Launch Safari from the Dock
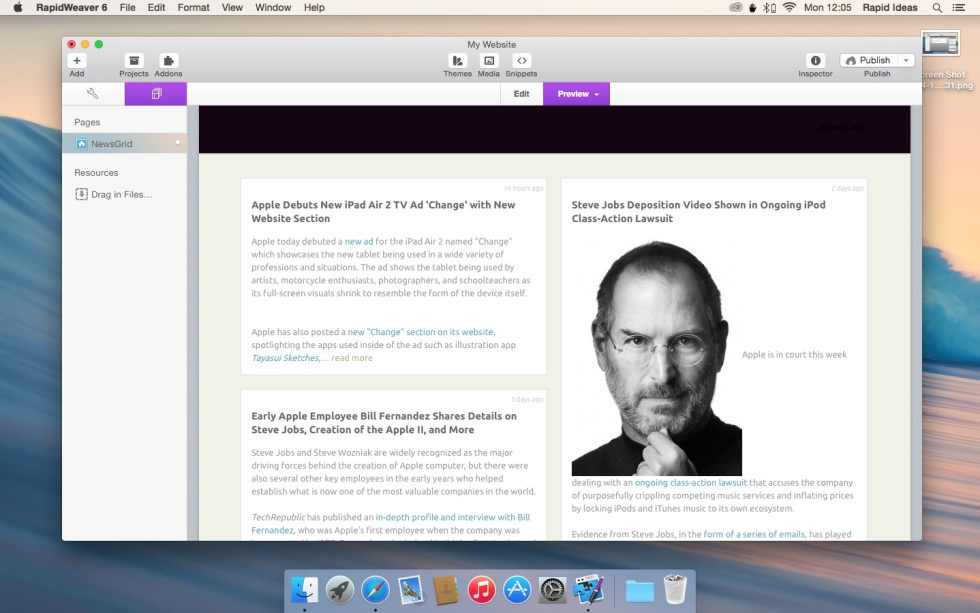The width and height of the screenshot is (980, 613). pos(375,589)
